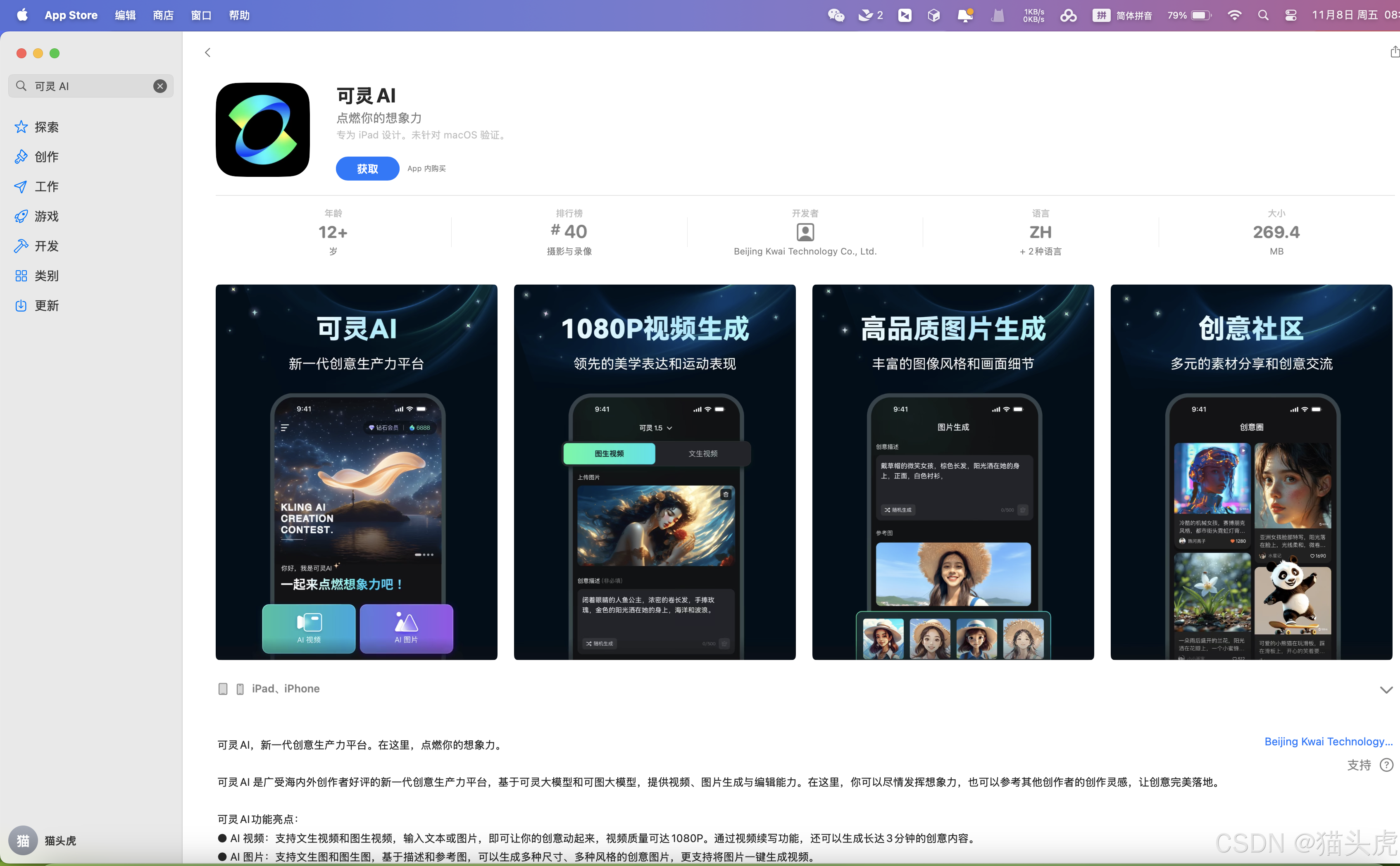Click the 可灵 AI app icon
The height and width of the screenshot is (866, 1400).
(x=262, y=129)
